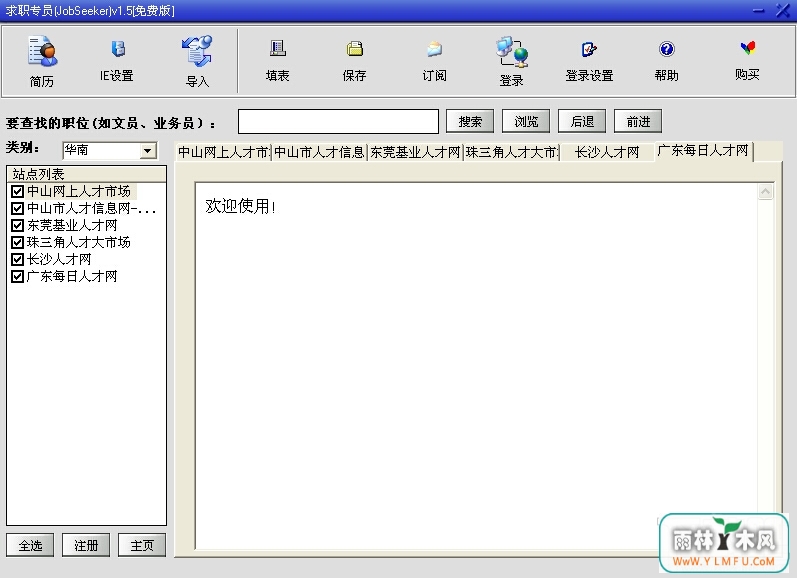Click the 主页 homepage button
The width and height of the screenshot is (797, 578).
(x=142, y=545)
